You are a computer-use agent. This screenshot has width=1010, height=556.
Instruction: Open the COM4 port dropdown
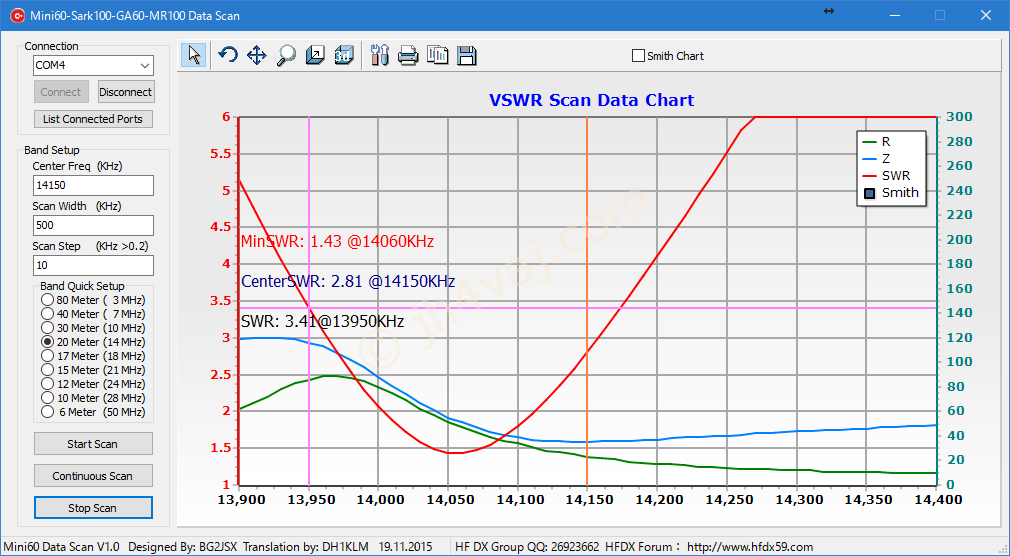pyautogui.click(x=144, y=65)
